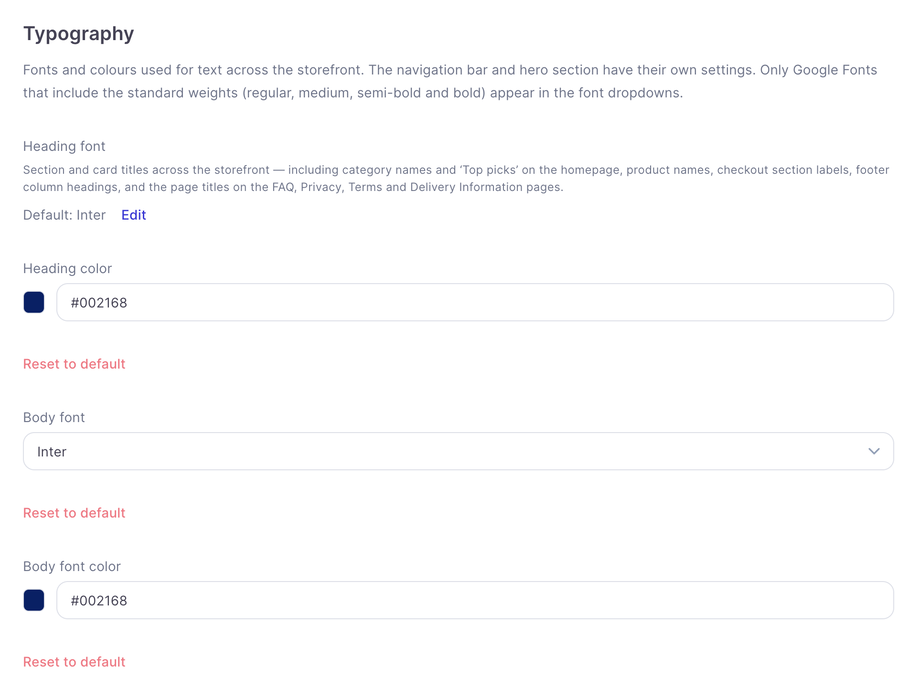Open the Body font color swatch picker
The height and width of the screenshot is (699, 920).
pyautogui.click(x=34, y=600)
